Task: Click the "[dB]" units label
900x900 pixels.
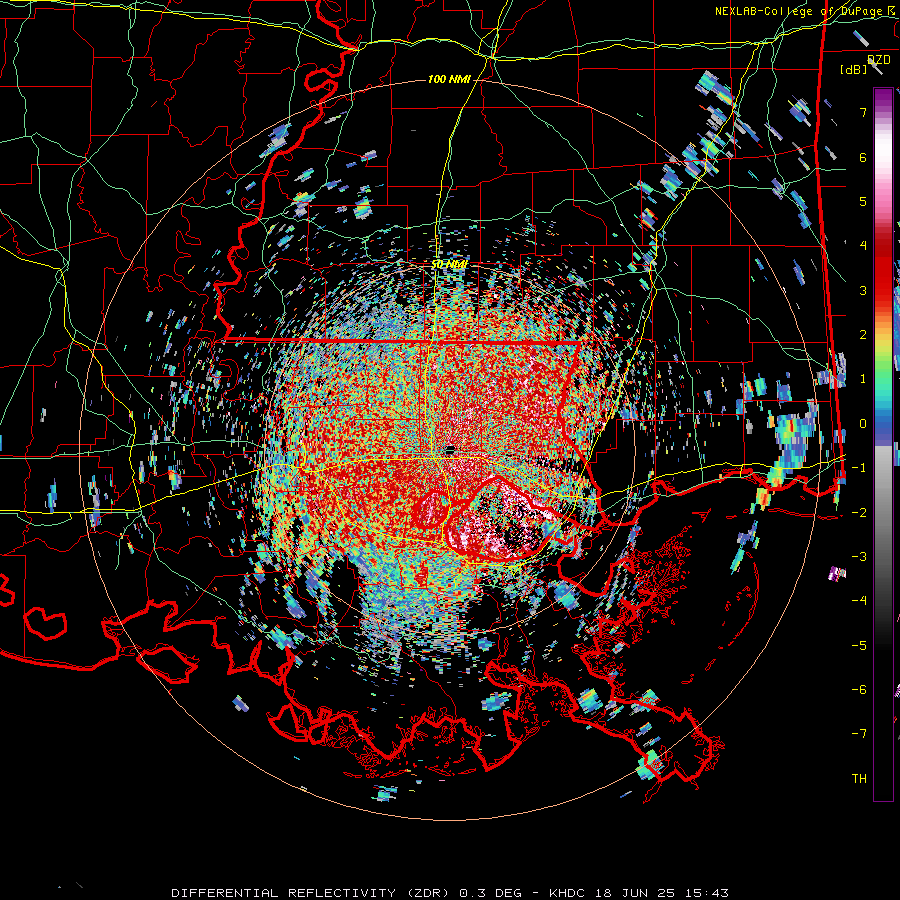Action: (x=854, y=70)
